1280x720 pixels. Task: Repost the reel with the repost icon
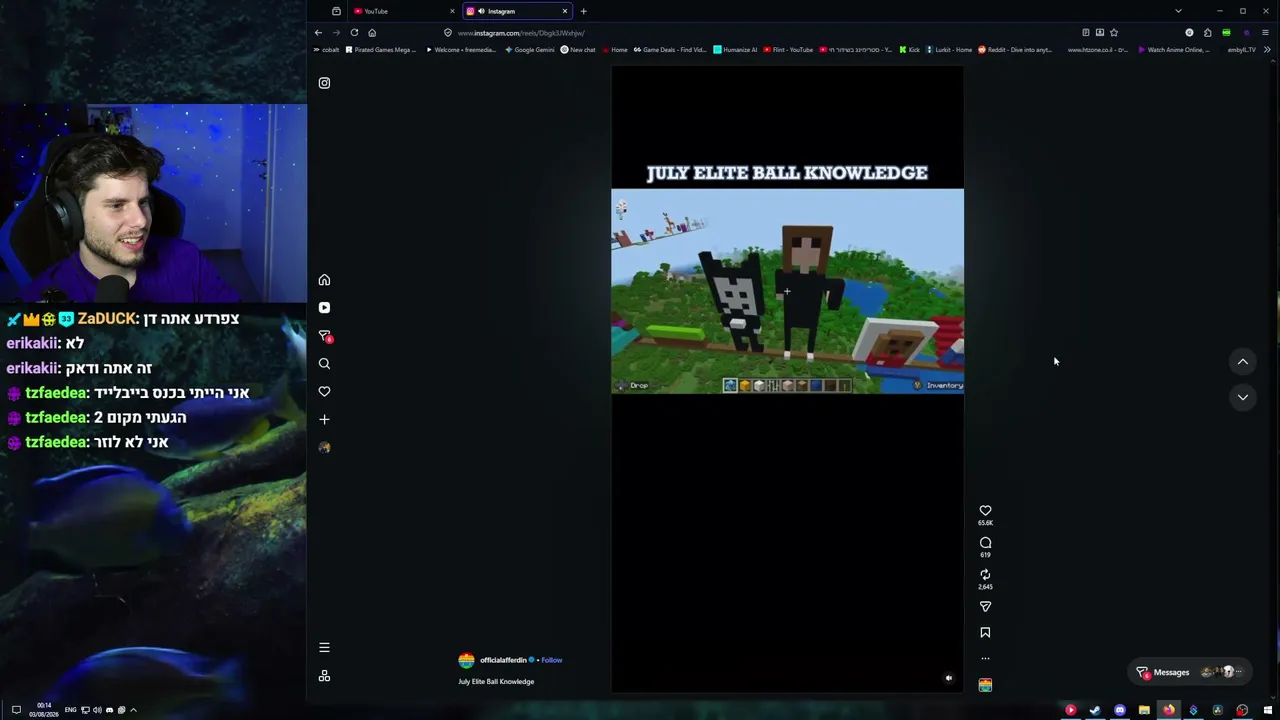coord(985,575)
